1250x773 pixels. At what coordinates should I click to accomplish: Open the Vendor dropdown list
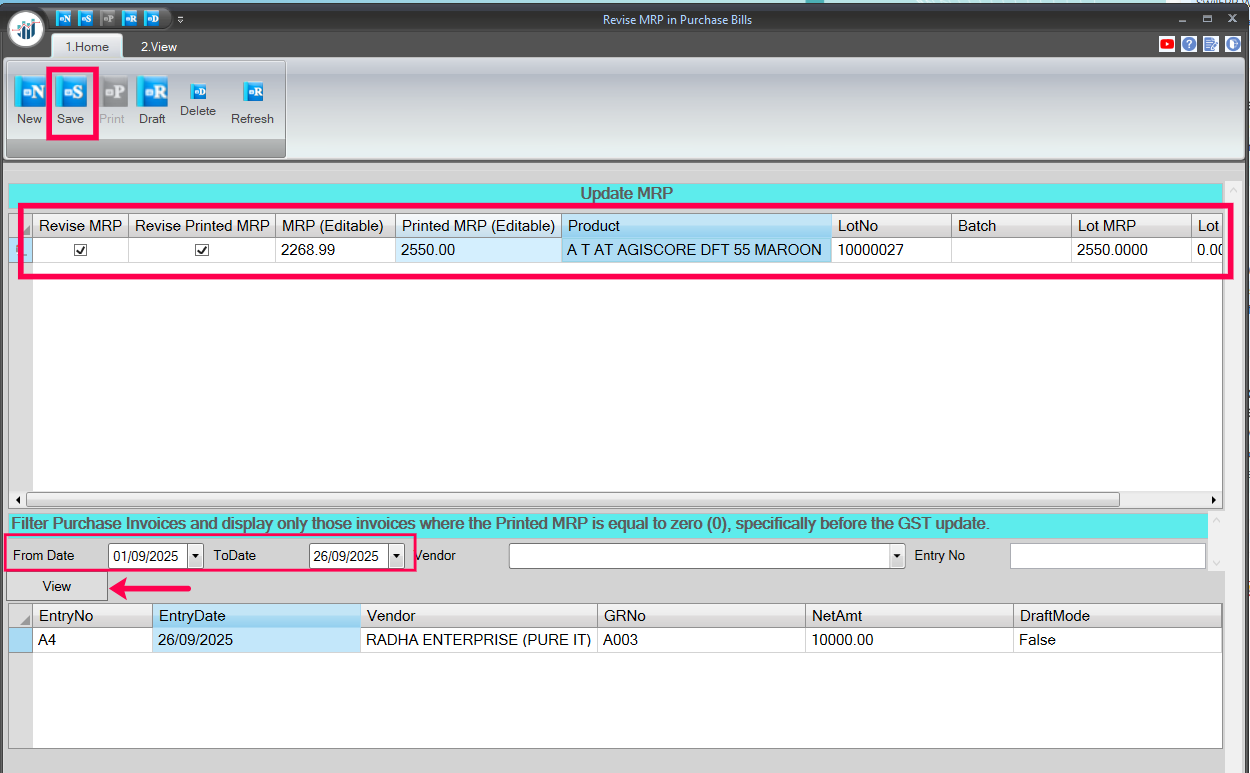[x=897, y=556]
